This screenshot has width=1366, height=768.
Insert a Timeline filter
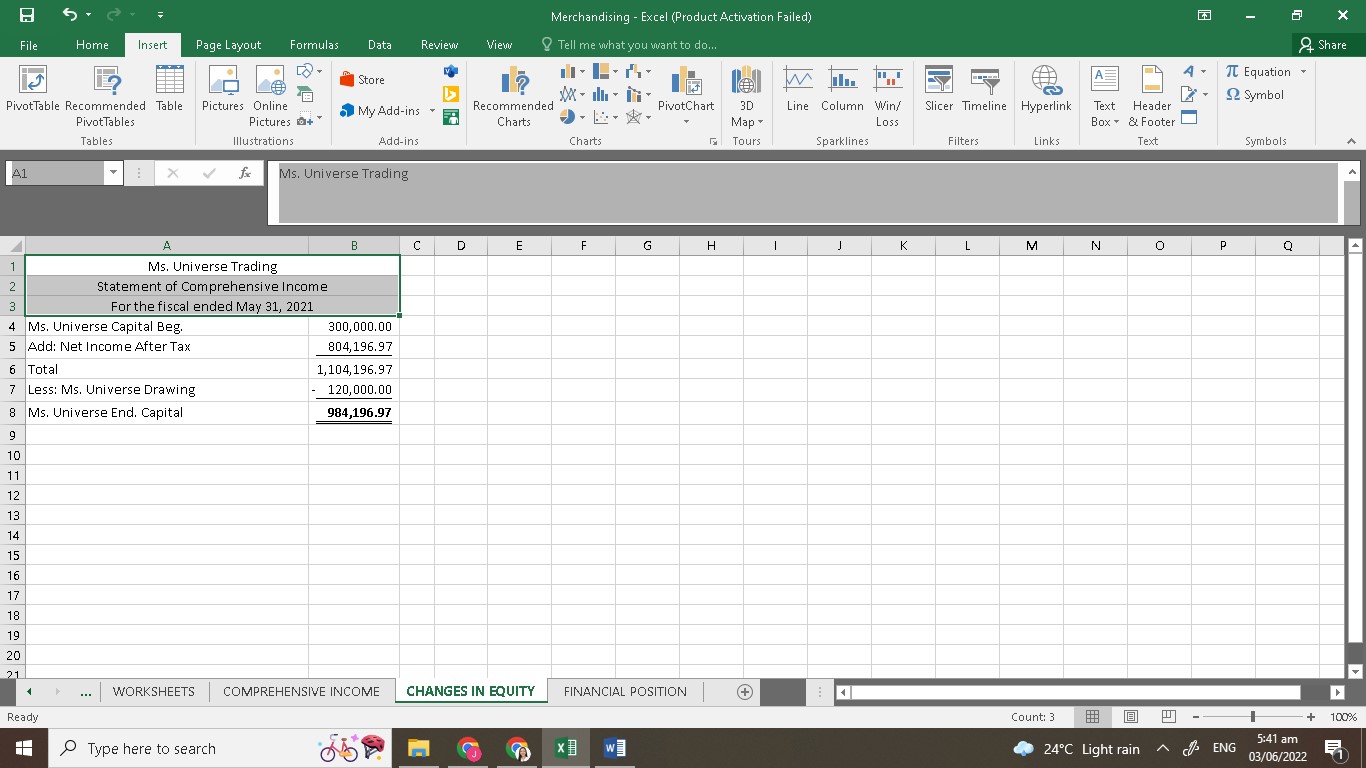point(984,92)
